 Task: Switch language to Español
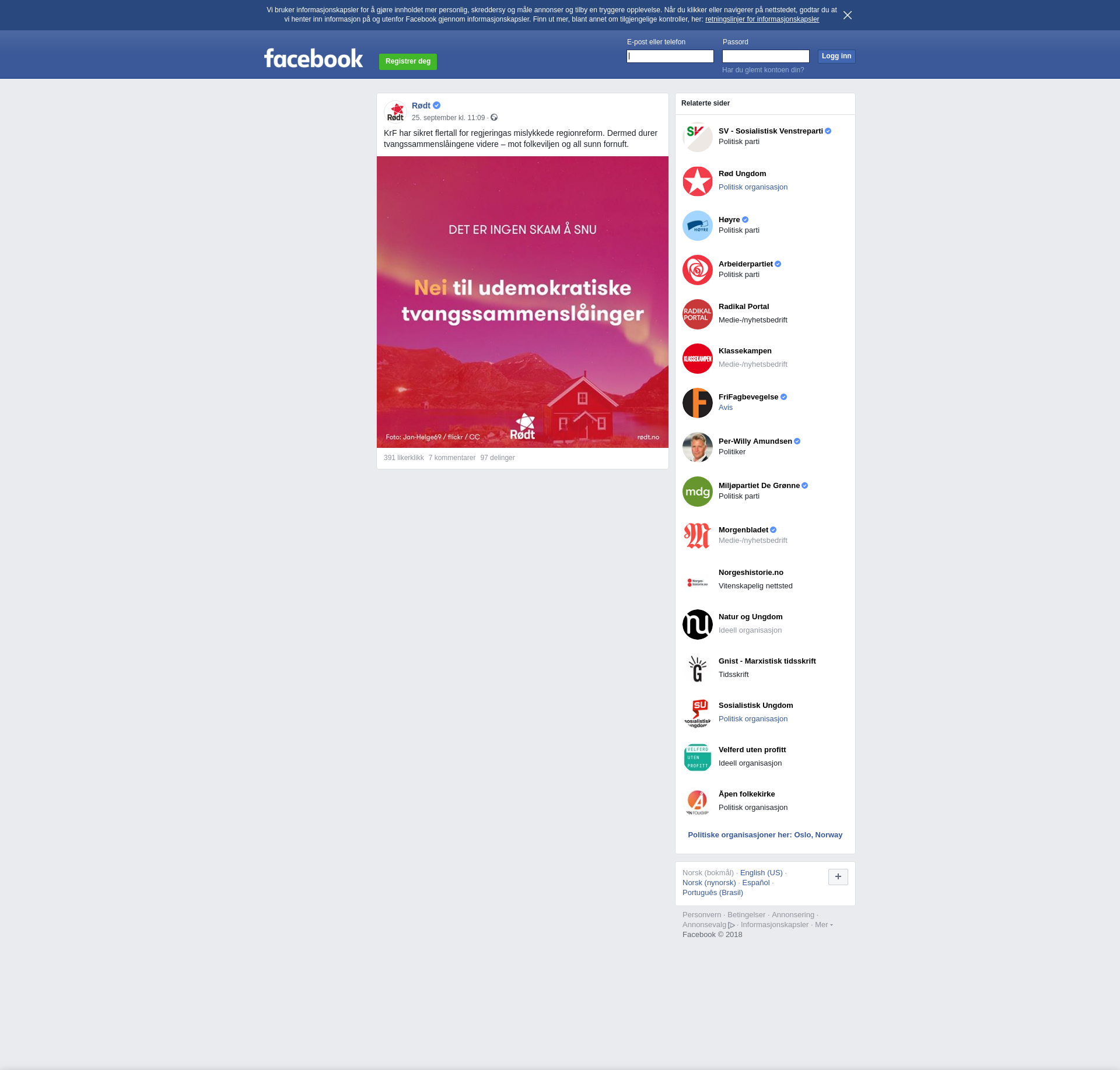[x=756, y=883]
